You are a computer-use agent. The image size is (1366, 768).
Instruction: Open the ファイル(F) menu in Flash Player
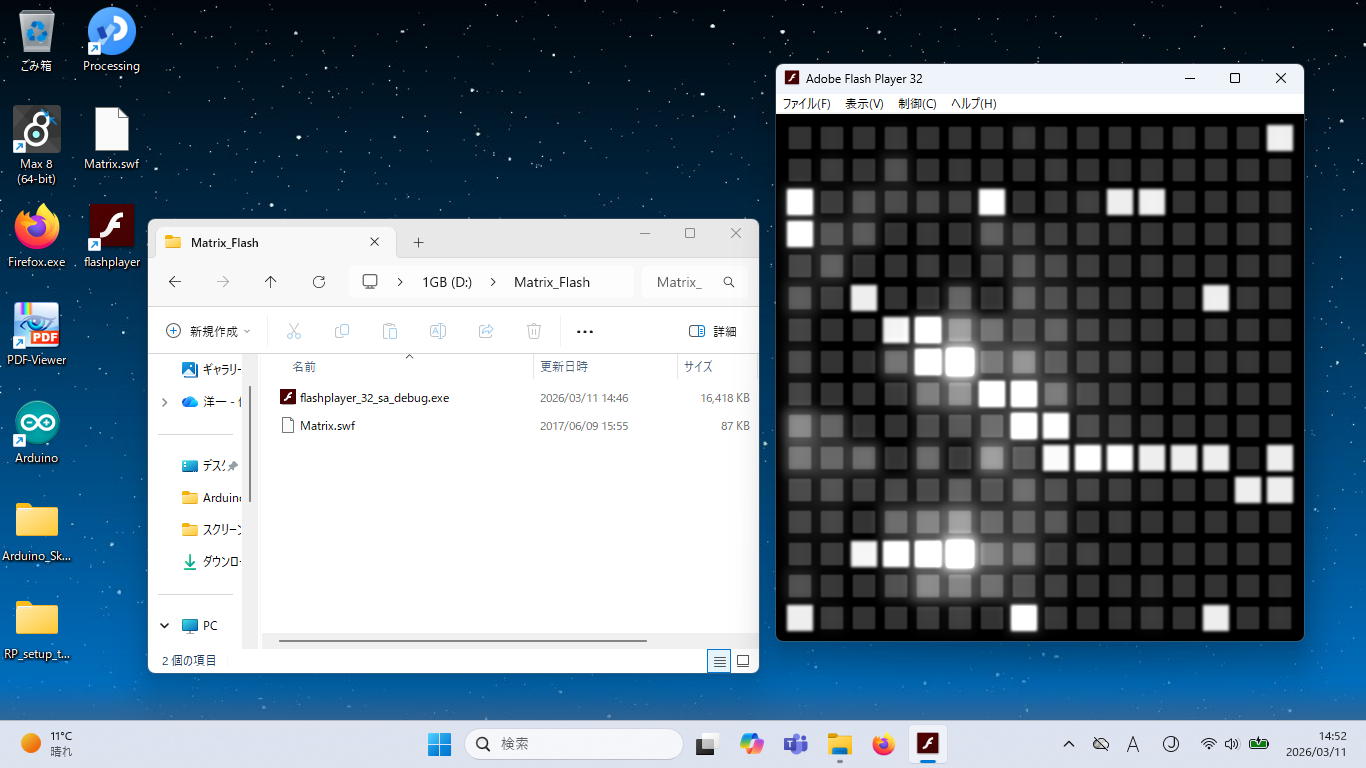(x=806, y=103)
